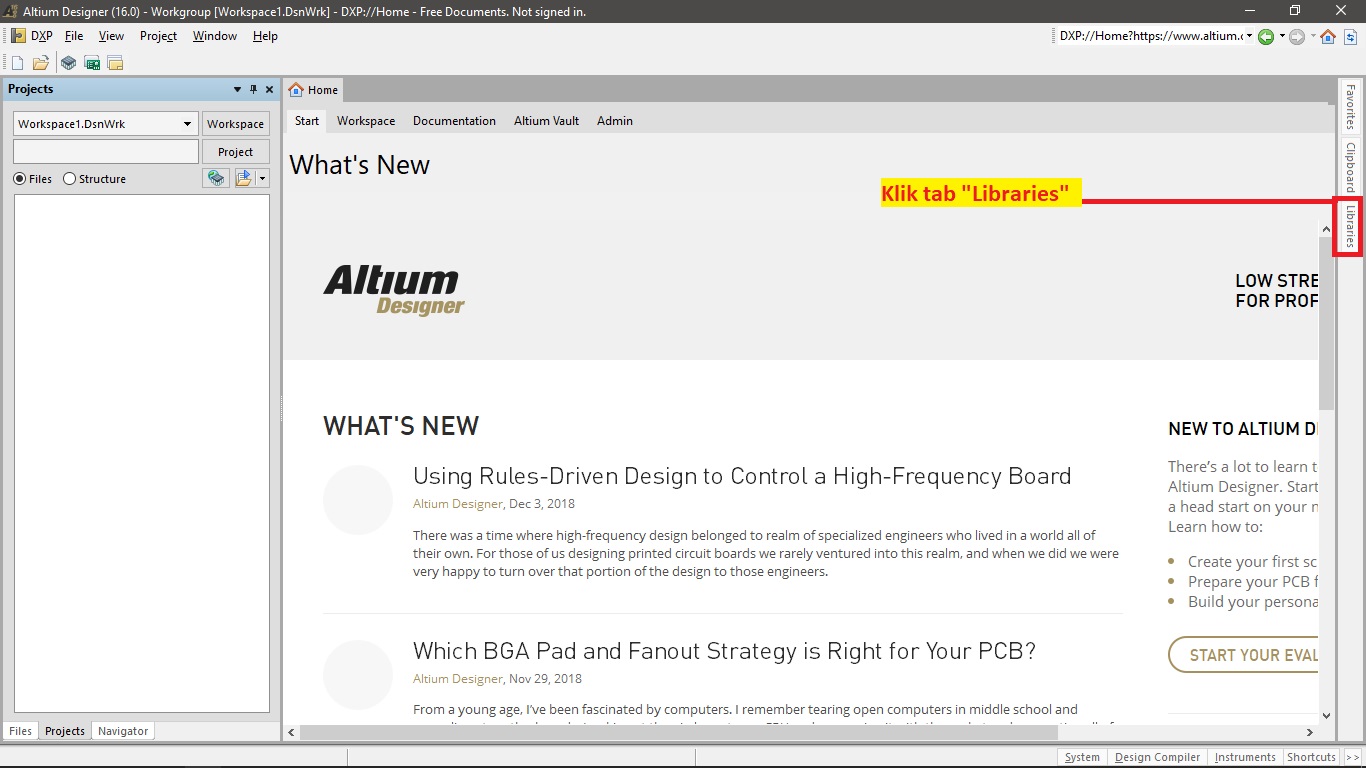
Task: Click the vertical scrollbar down arrow
Action: coord(1326,716)
